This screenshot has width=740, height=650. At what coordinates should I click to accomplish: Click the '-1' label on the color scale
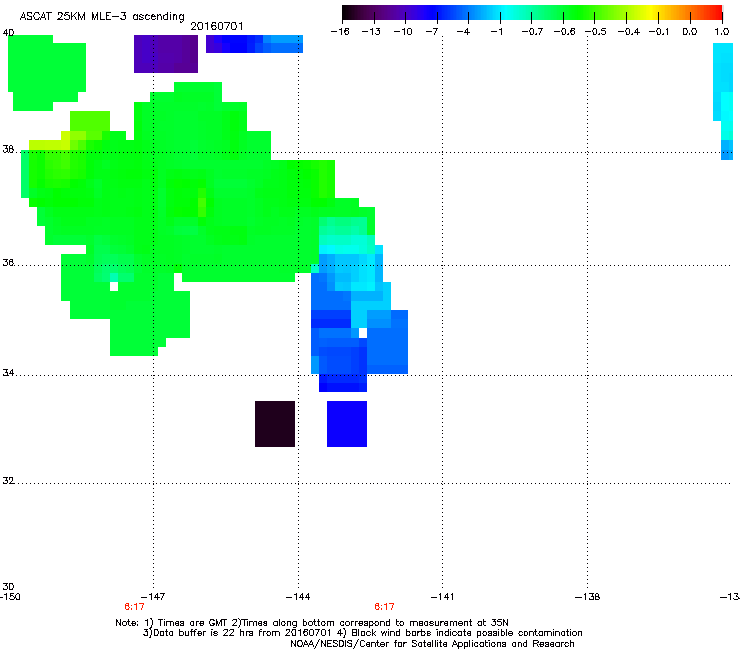pyautogui.click(x=496, y=32)
